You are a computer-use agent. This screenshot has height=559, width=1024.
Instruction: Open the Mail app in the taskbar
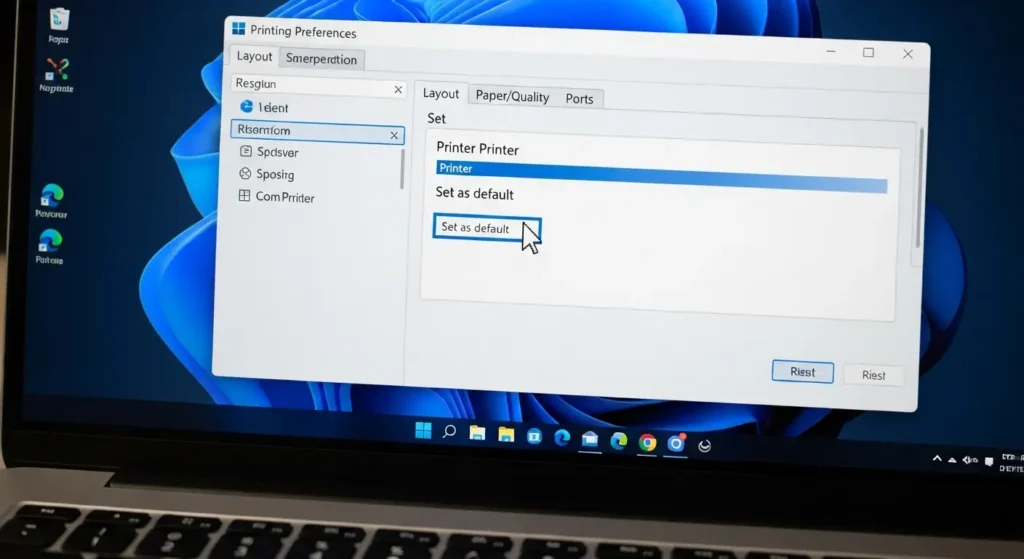pos(590,439)
